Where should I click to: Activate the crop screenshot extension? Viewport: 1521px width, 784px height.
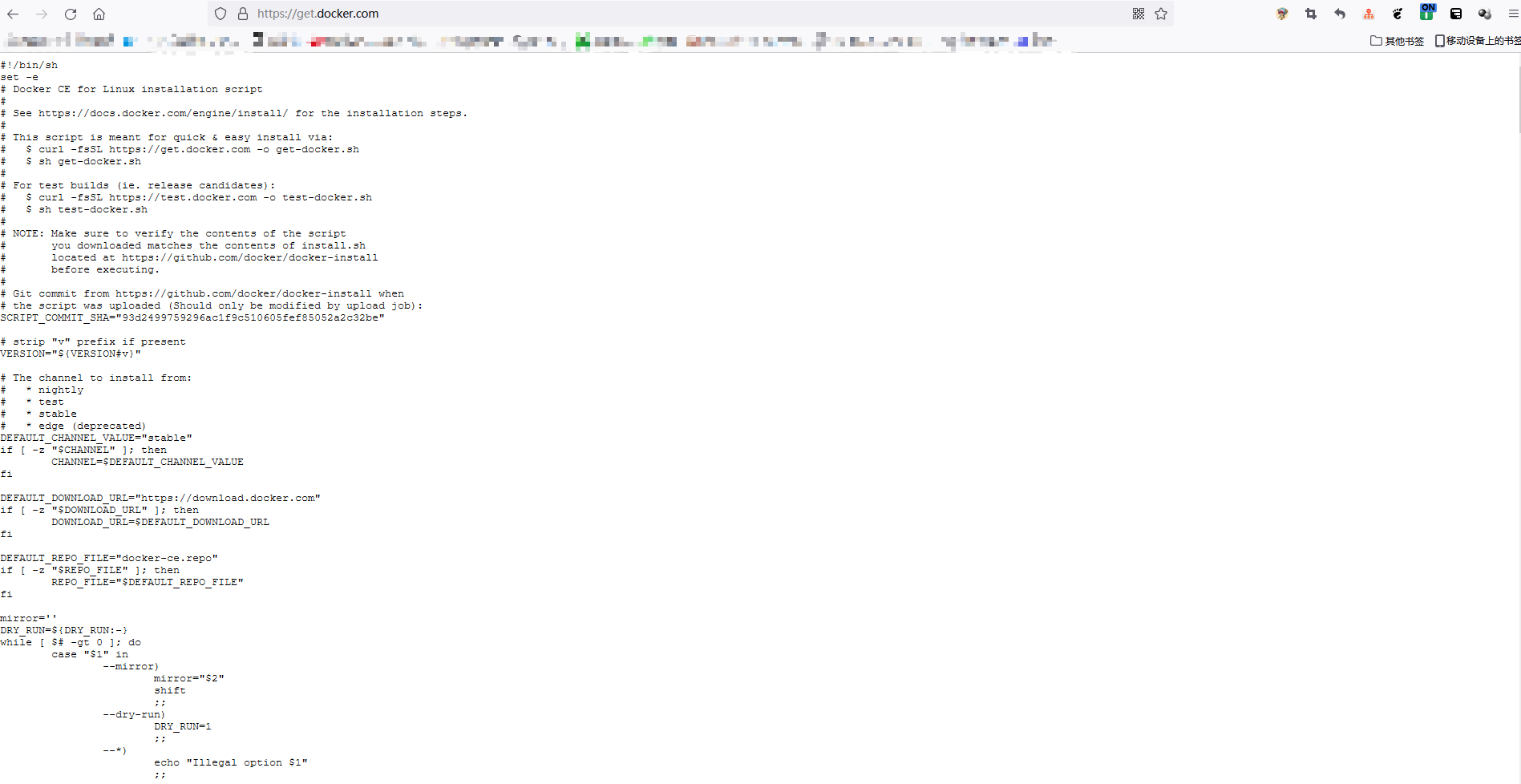(x=1311, y=14)
